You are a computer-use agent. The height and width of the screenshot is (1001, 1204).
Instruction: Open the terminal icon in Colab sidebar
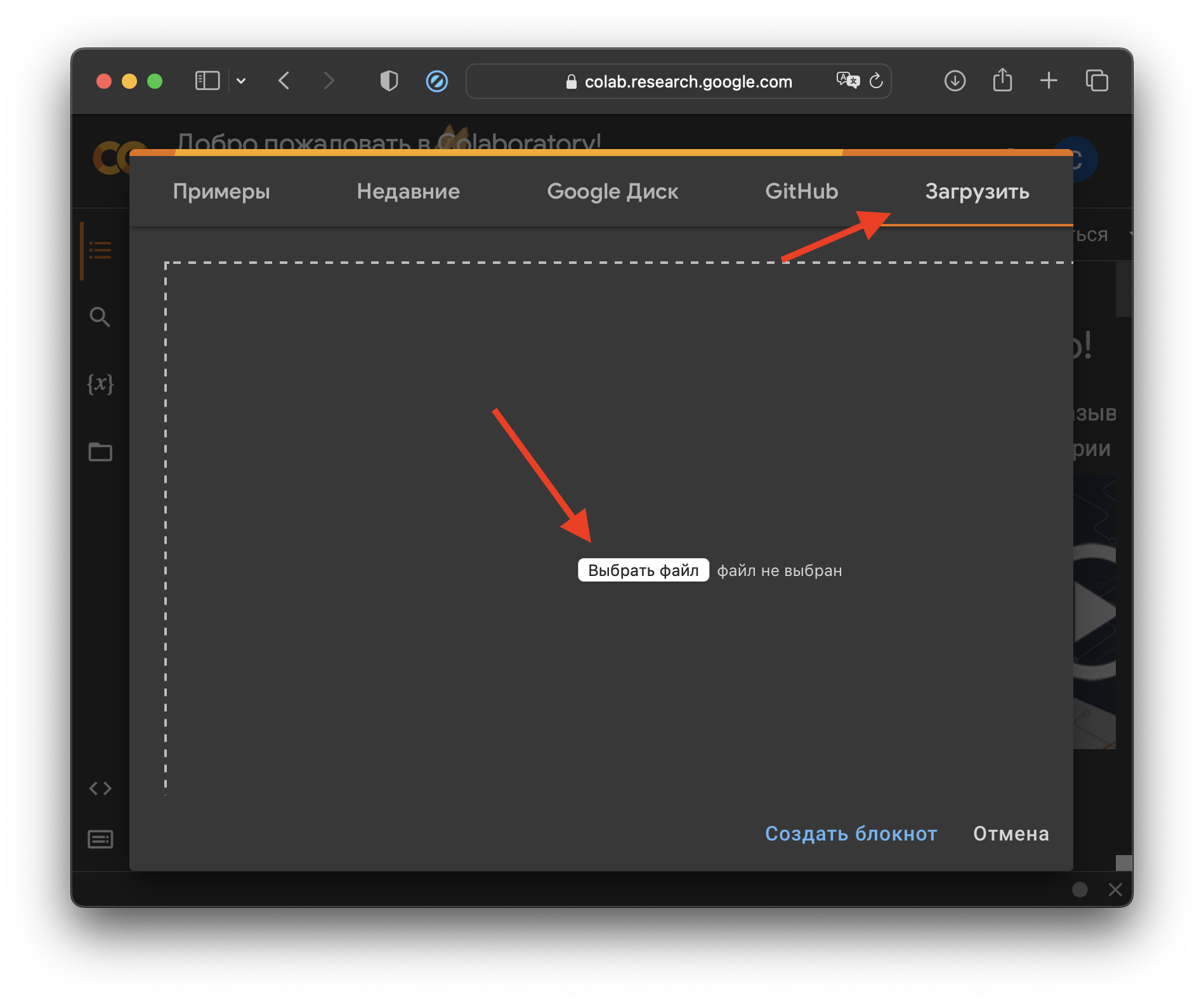point(100,839)
